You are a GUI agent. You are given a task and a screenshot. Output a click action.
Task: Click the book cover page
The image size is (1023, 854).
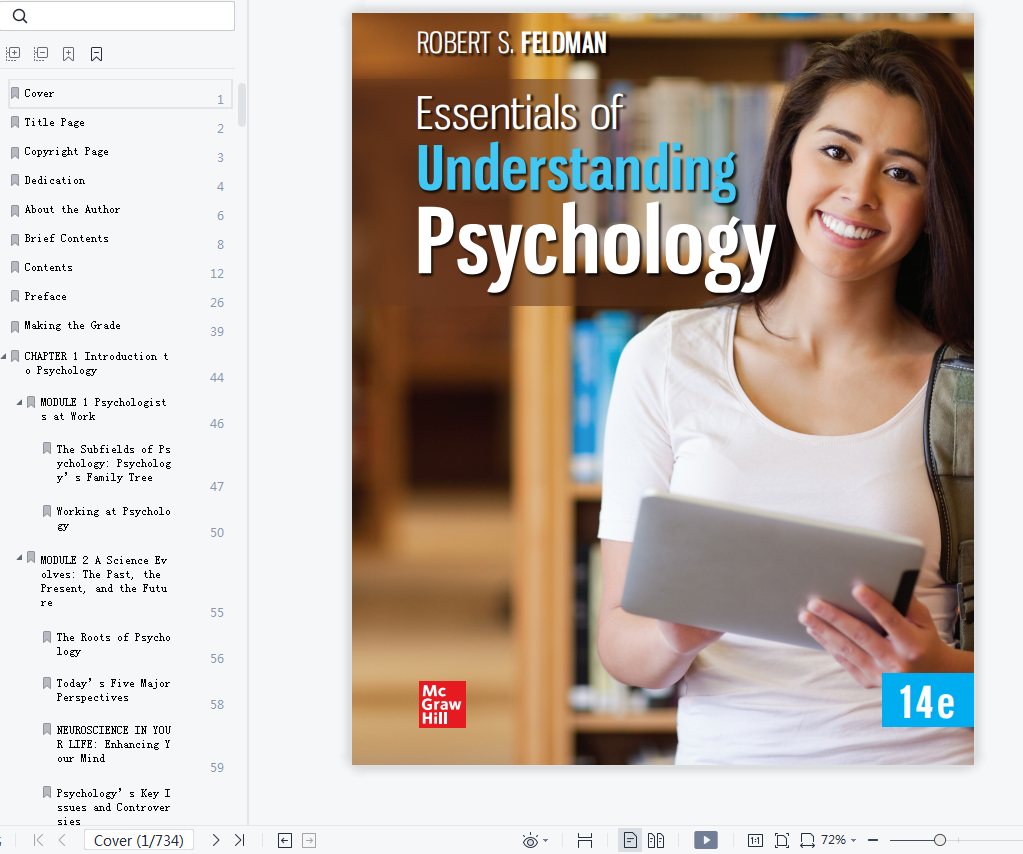[x=663, y=389]
